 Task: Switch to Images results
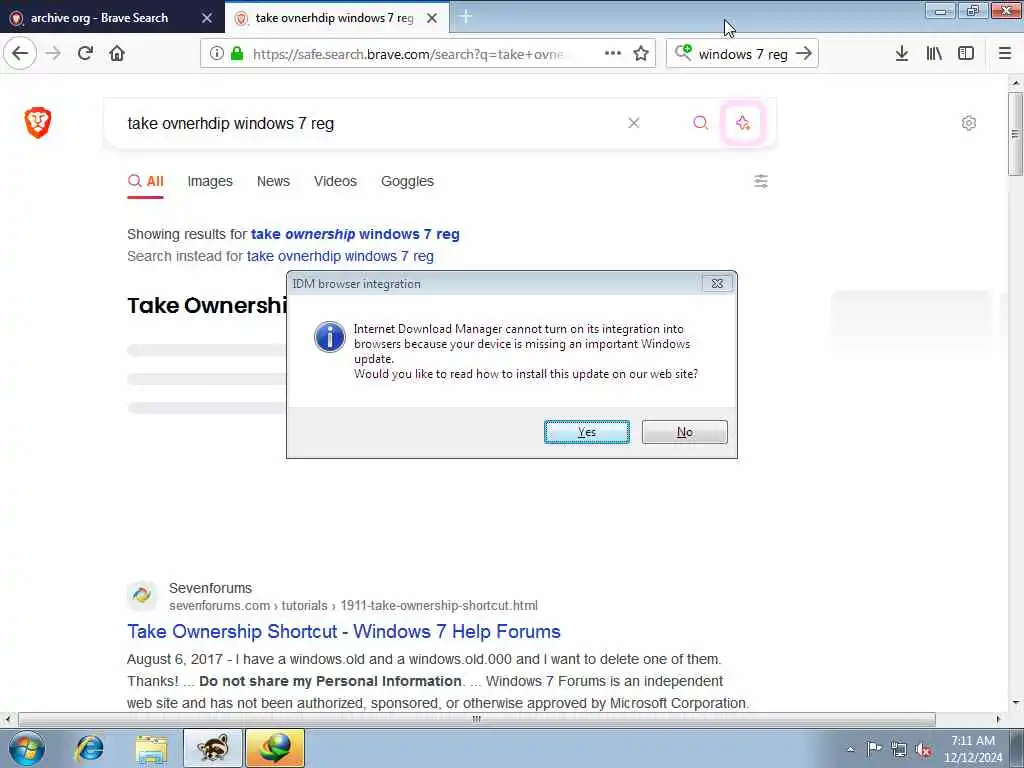210,181
